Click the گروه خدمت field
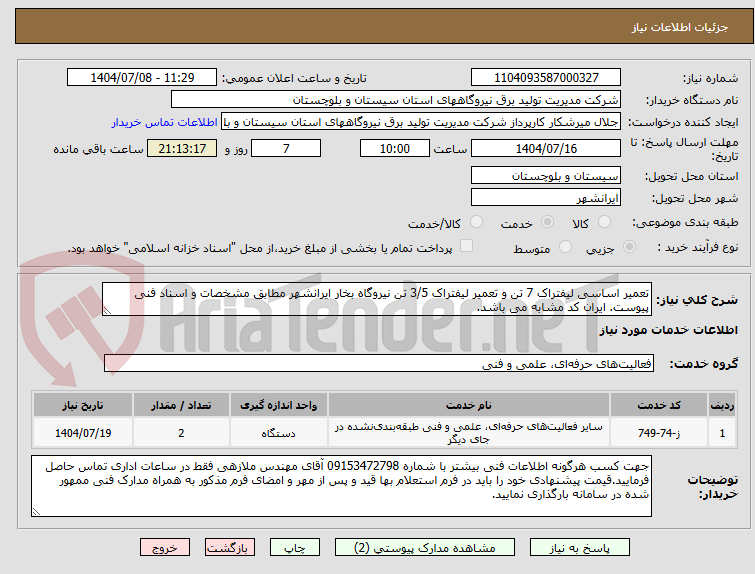This screenshot has width=755, height=574. [x=379, y=364]
